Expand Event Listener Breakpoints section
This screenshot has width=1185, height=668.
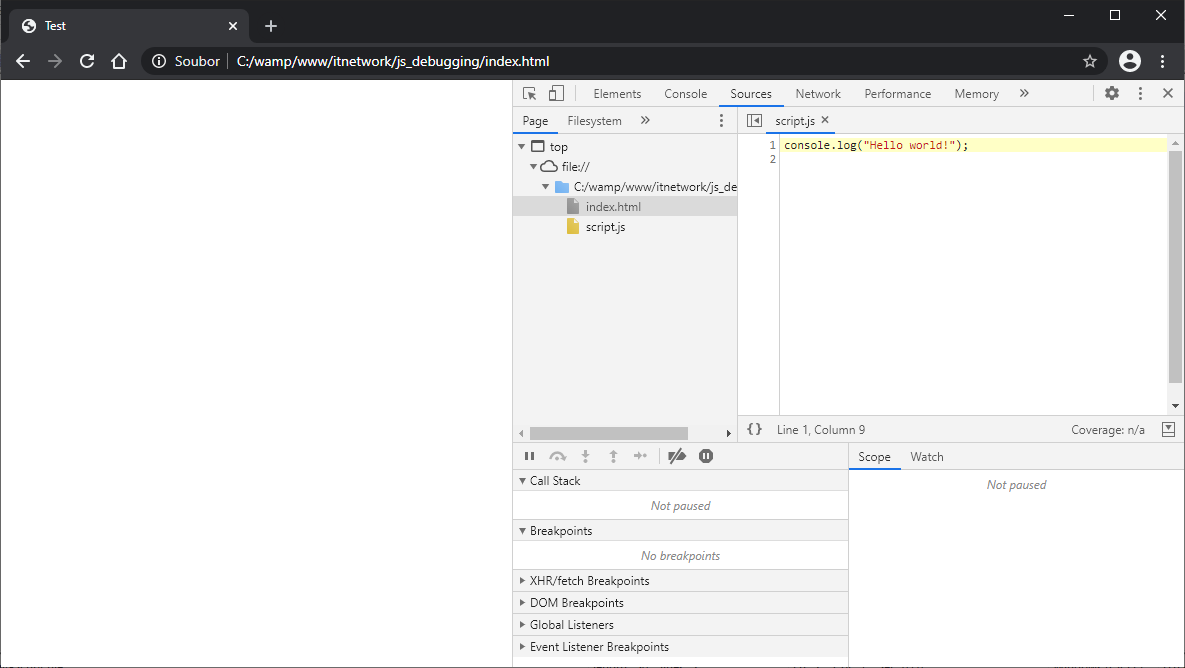[x=599, y=647]
